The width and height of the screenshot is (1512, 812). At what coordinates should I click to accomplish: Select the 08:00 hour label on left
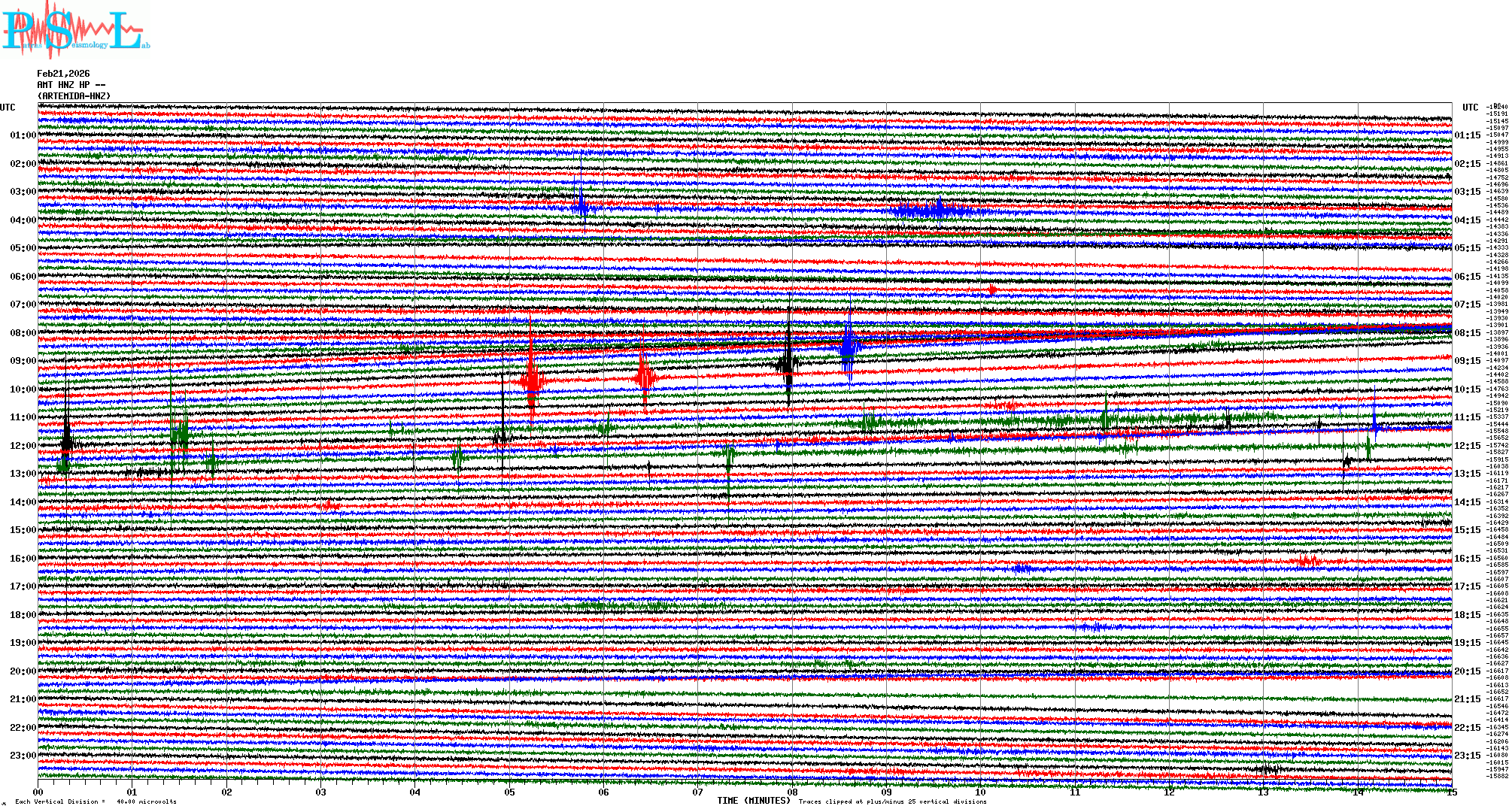pyautogui.click(x=23, y=333)
